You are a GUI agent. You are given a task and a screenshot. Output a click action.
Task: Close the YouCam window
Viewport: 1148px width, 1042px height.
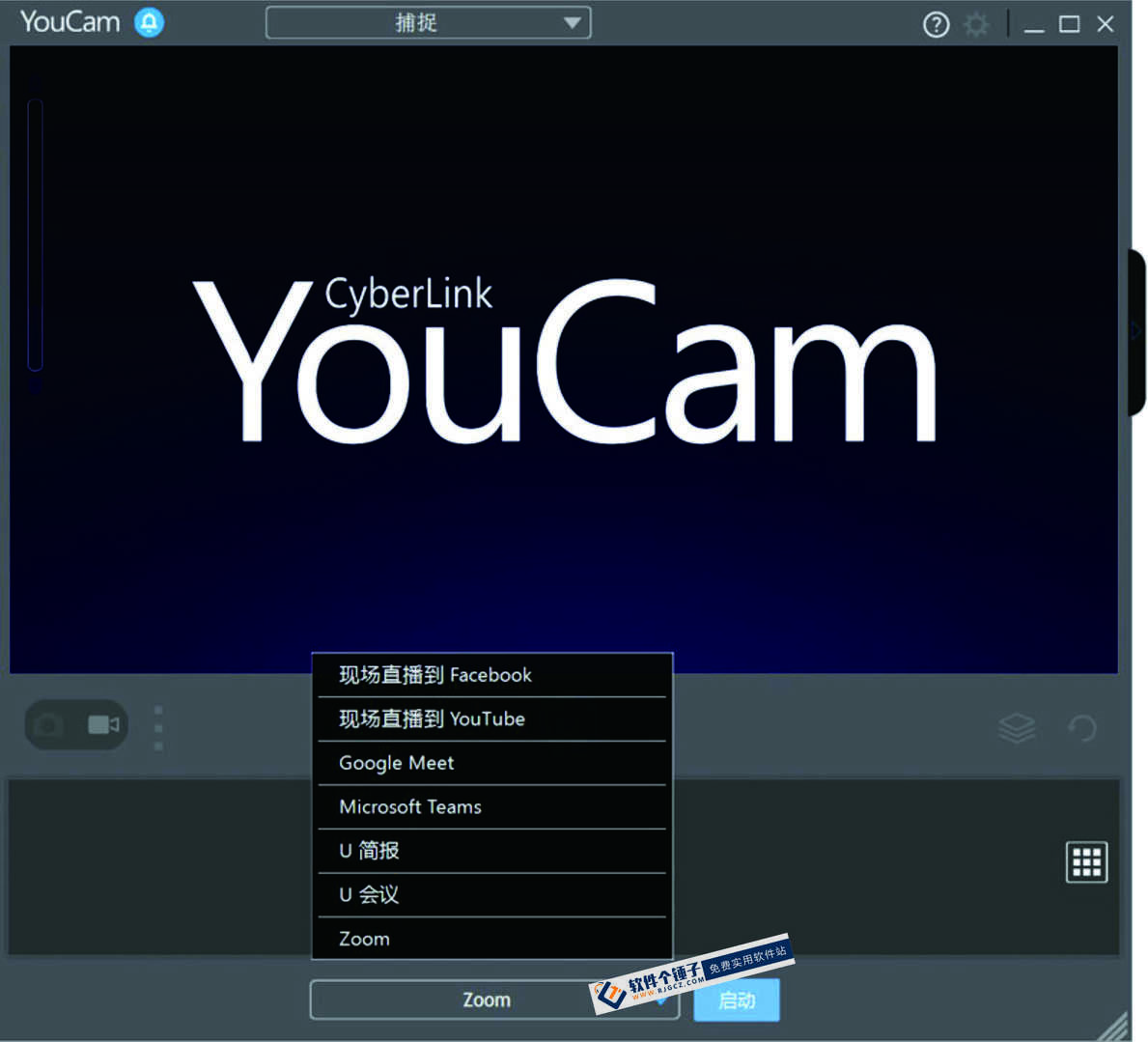[x=1106, y=25]
